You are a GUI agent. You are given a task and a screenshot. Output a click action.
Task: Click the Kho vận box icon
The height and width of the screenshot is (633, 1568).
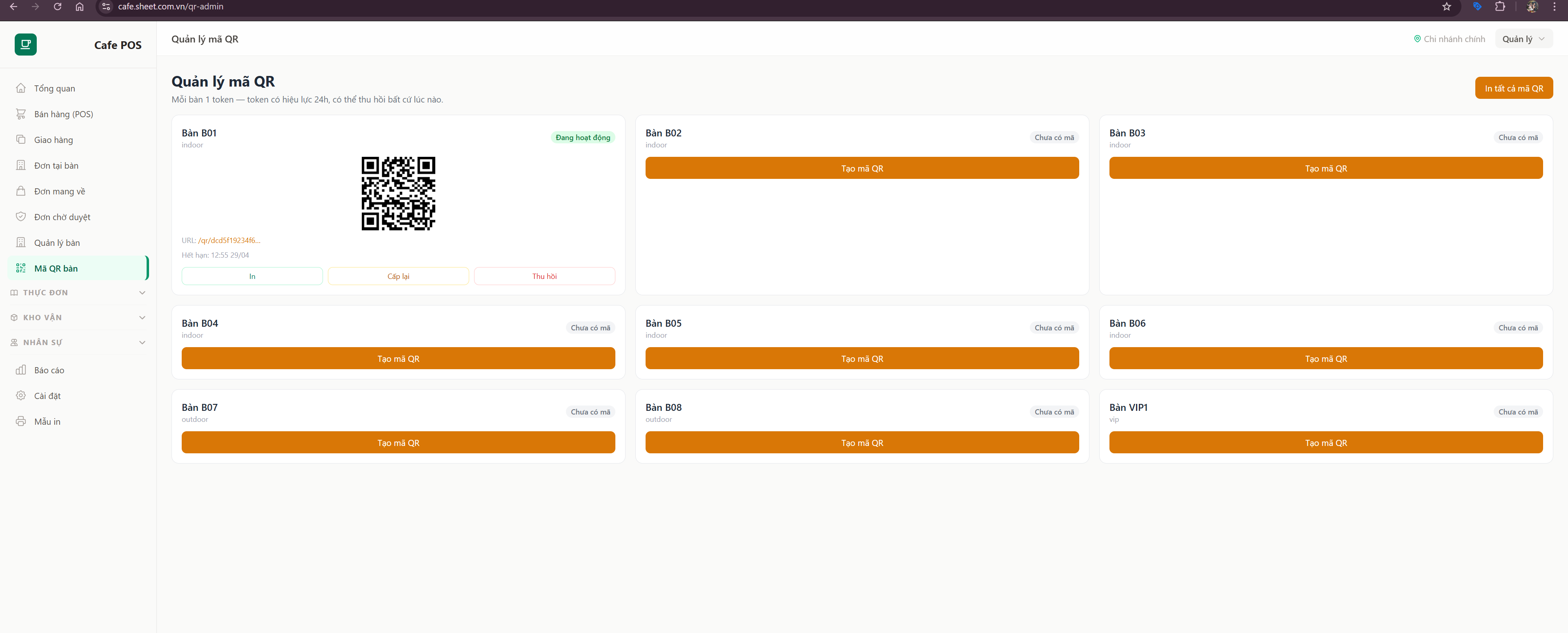(14, 318)
